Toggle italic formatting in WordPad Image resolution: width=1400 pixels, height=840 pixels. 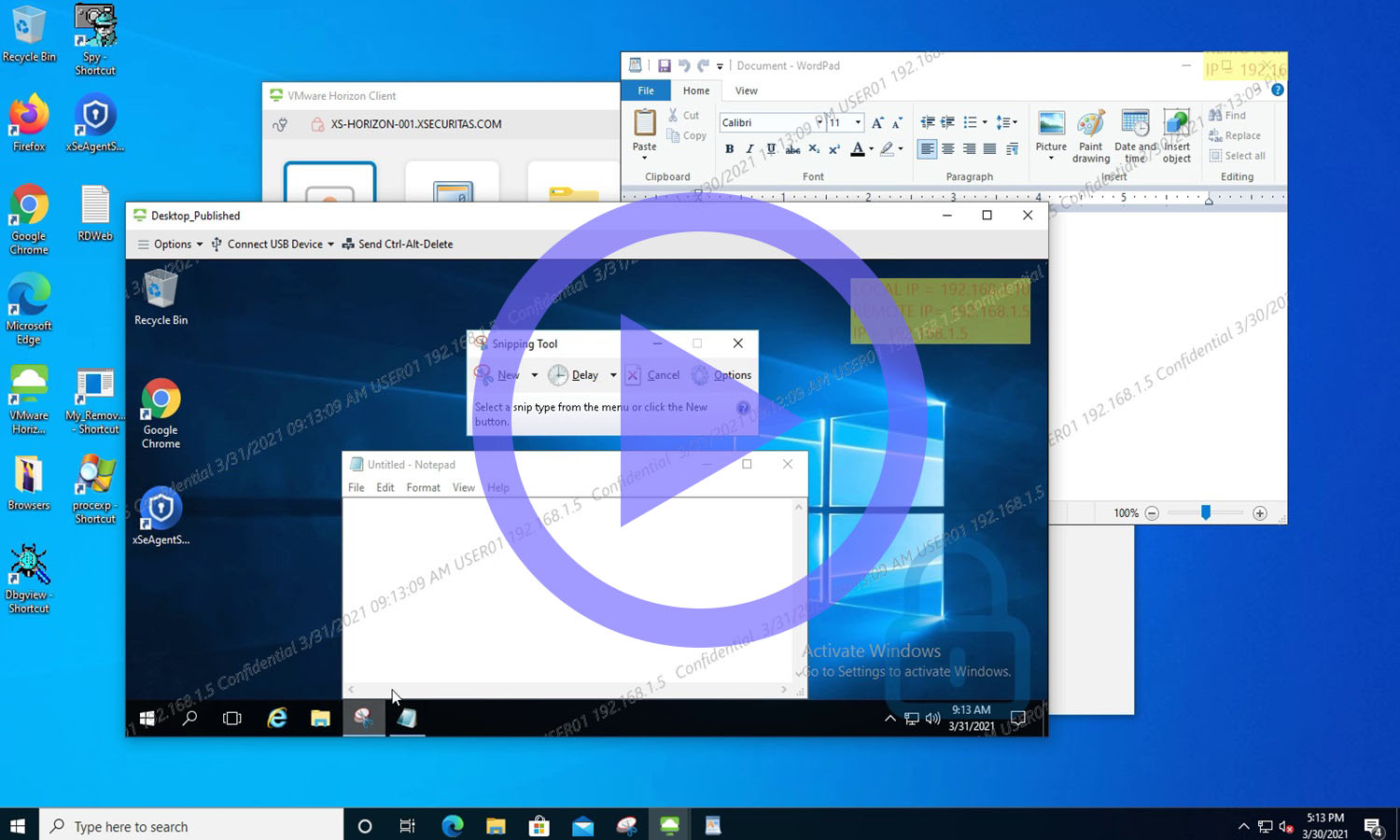click(x=749, y=149)
